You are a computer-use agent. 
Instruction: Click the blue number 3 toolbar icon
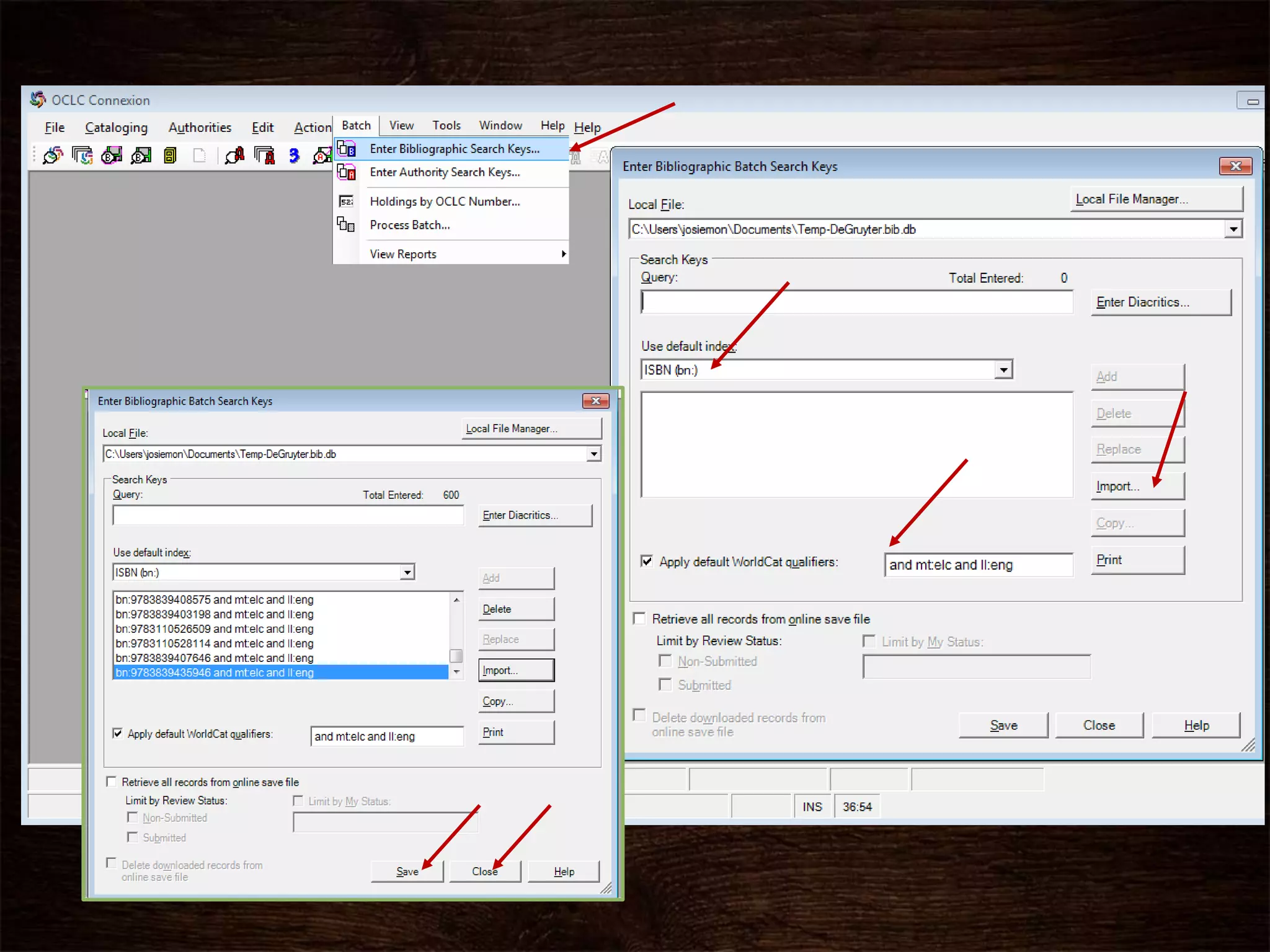(x=294, y=155)
